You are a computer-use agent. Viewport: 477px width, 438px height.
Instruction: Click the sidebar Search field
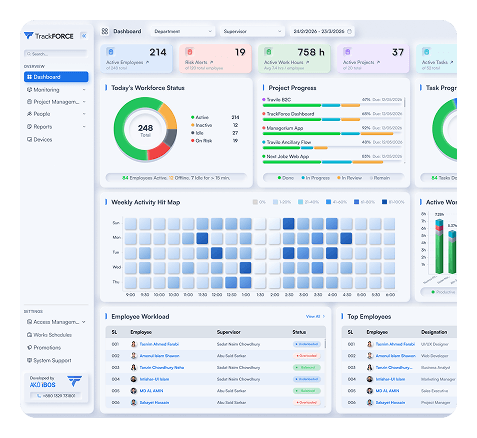[55, 54]
